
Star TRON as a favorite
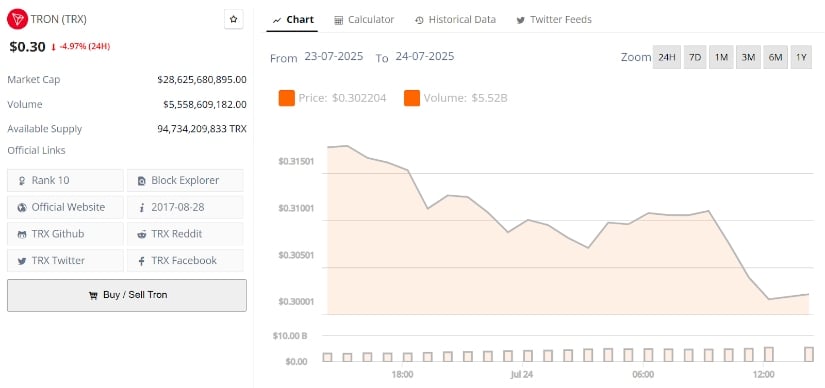point(234,19)
